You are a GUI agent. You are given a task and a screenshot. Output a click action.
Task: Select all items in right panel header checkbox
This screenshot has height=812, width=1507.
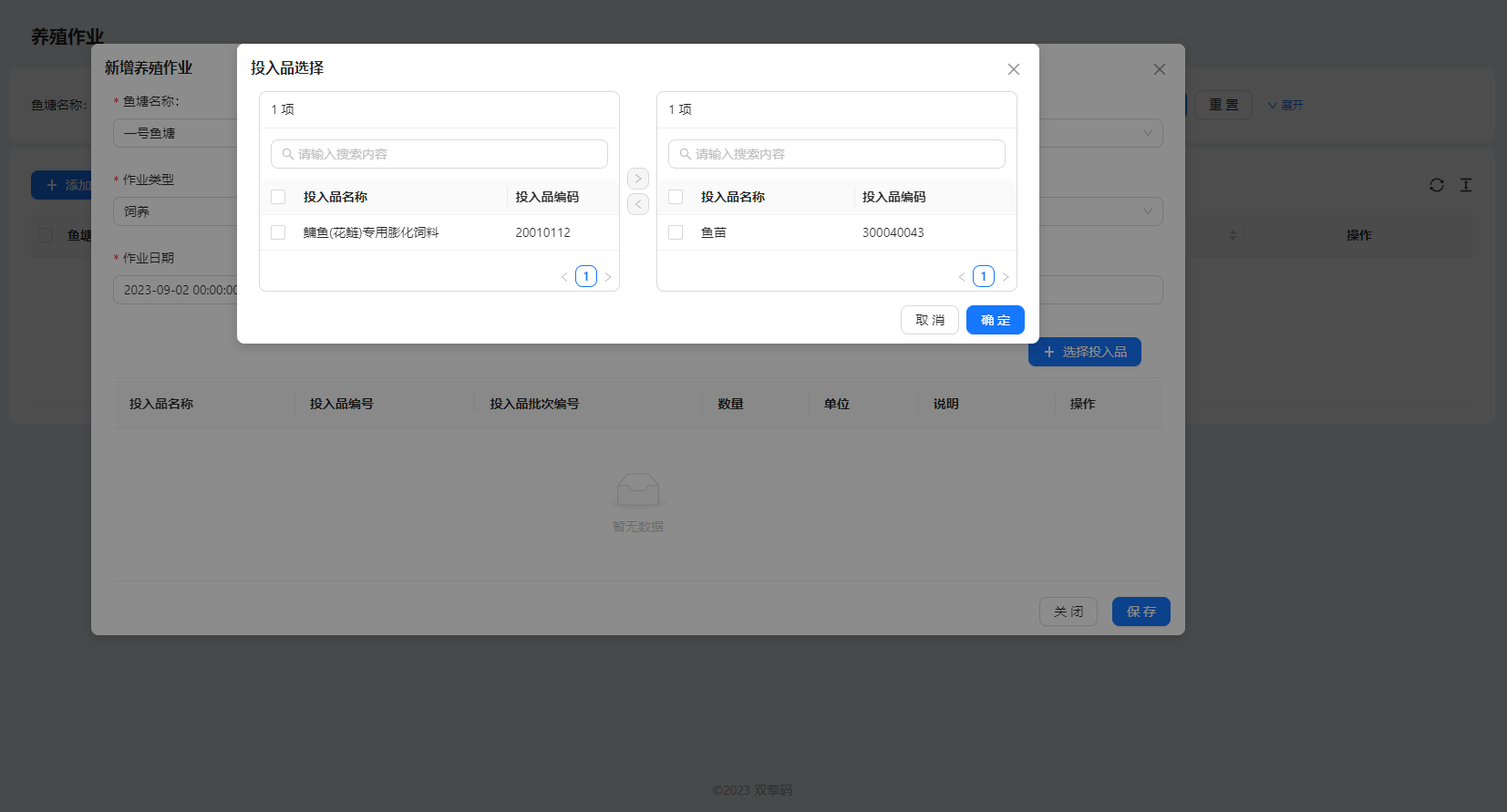point(676,197)
